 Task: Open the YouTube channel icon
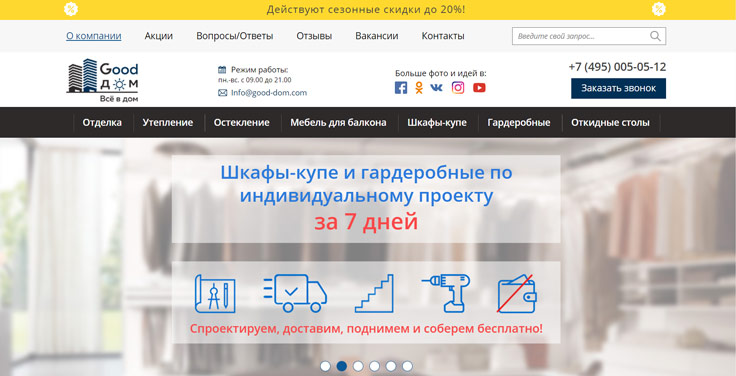coord(479,88)
